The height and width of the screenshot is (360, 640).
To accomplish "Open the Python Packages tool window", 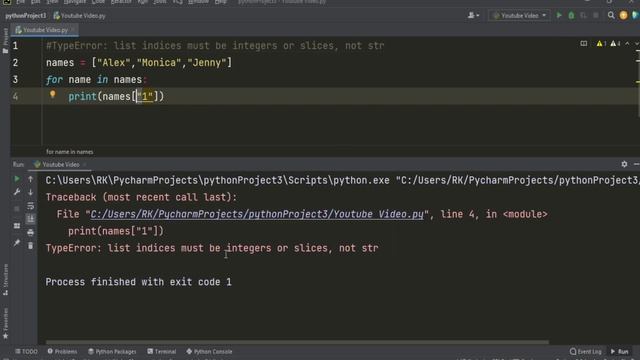I will tap(112, 351).
